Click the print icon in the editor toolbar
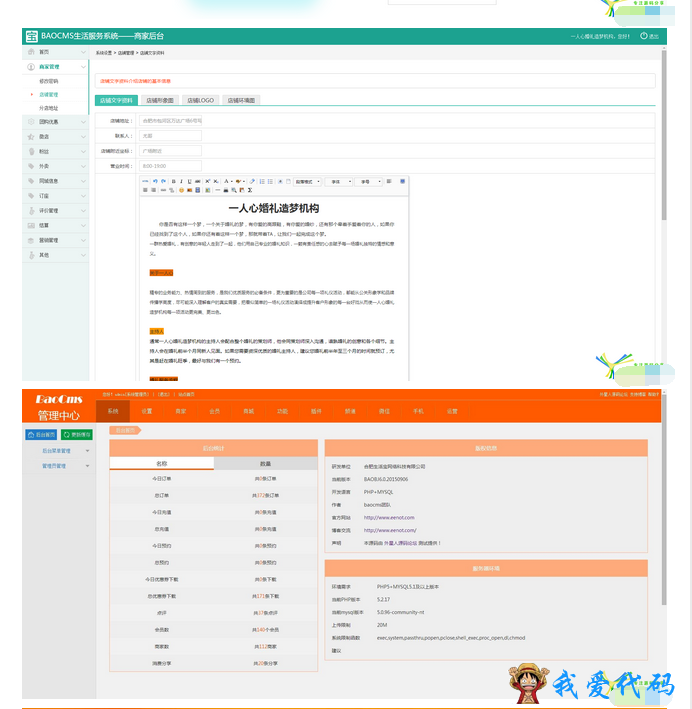The image size is (692, 709). tap(226, 190)
